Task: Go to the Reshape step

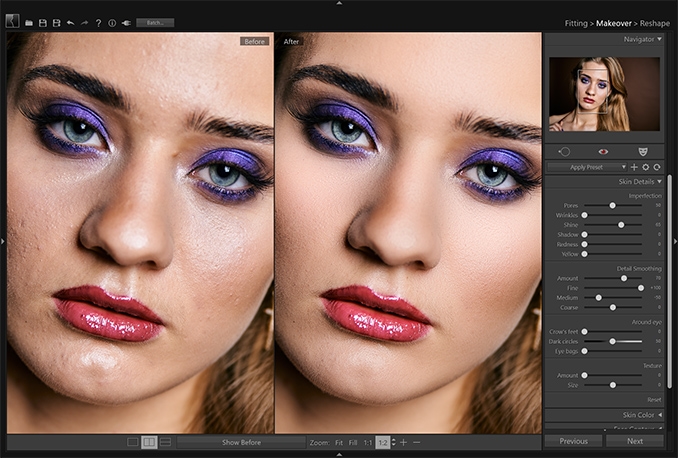Action: point(655,23)
